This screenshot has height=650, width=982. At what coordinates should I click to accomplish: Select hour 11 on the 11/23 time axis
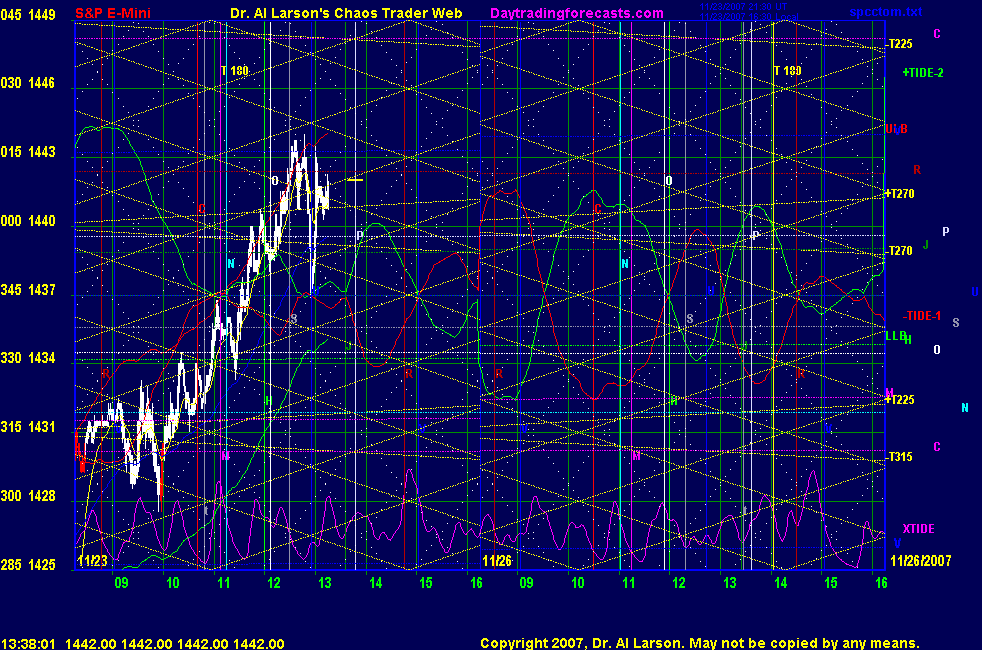pos(223,583)
